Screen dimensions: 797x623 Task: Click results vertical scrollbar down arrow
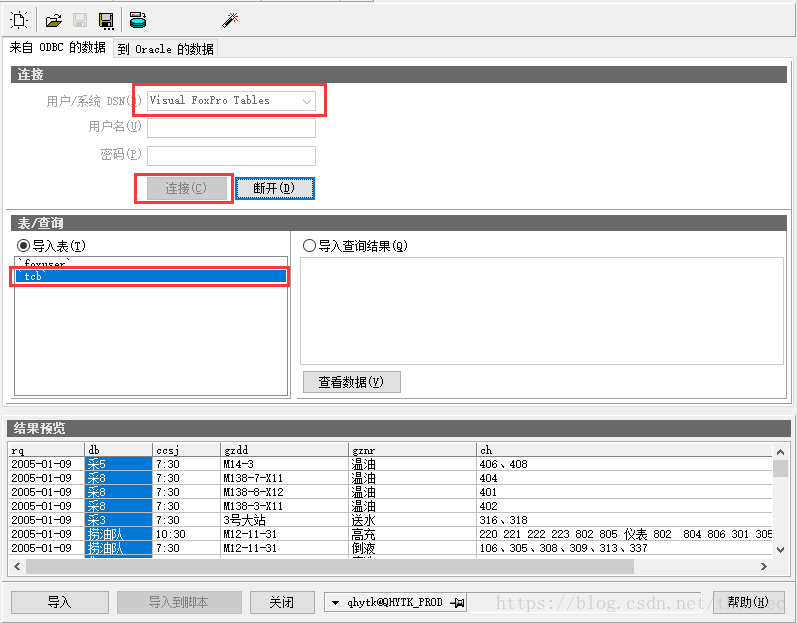click(781, 549)
